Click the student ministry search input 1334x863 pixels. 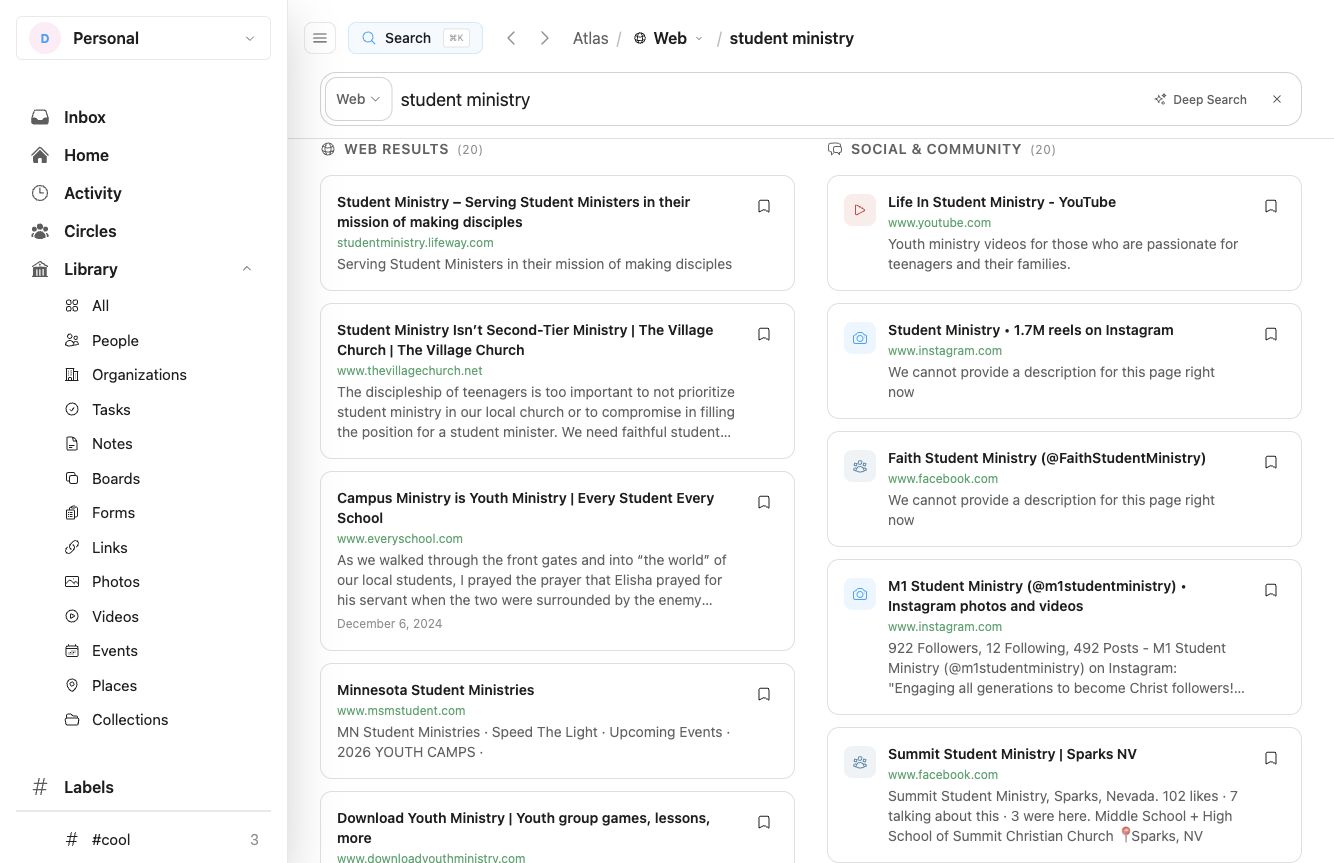(x=770, y=99)
